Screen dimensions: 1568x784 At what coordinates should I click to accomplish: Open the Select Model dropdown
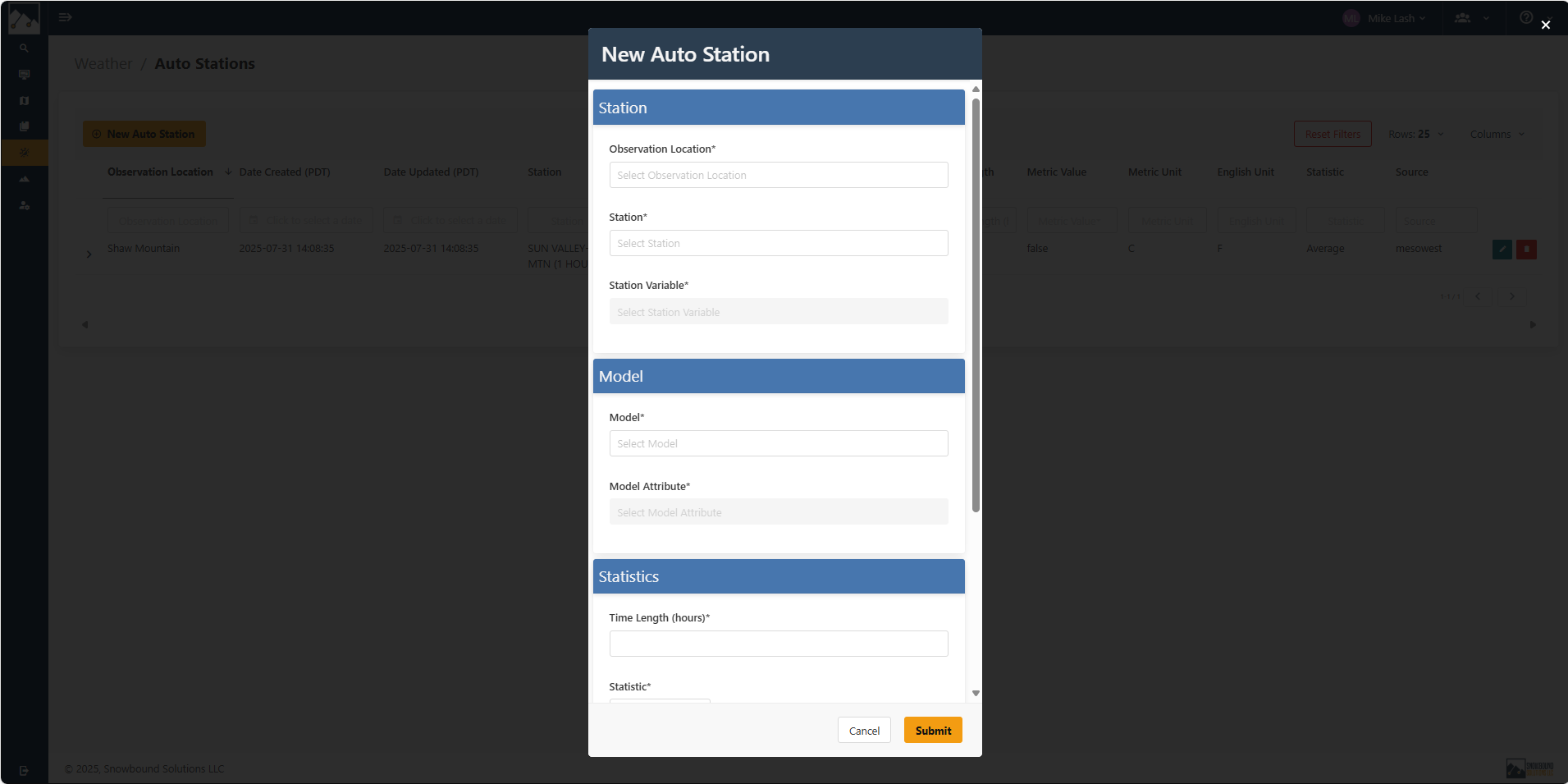(779, 443)
